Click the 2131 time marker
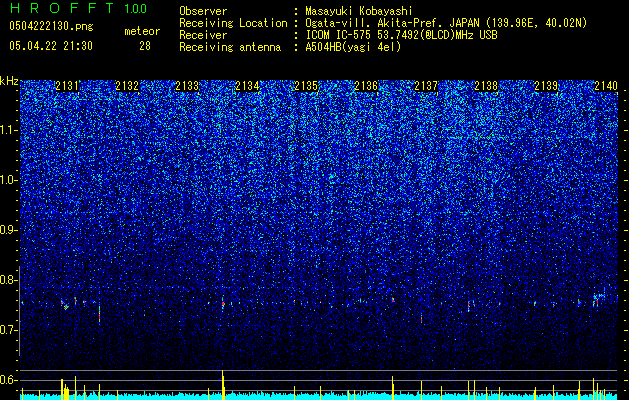Viewport: 629px width, 400px height. (67, 85)
